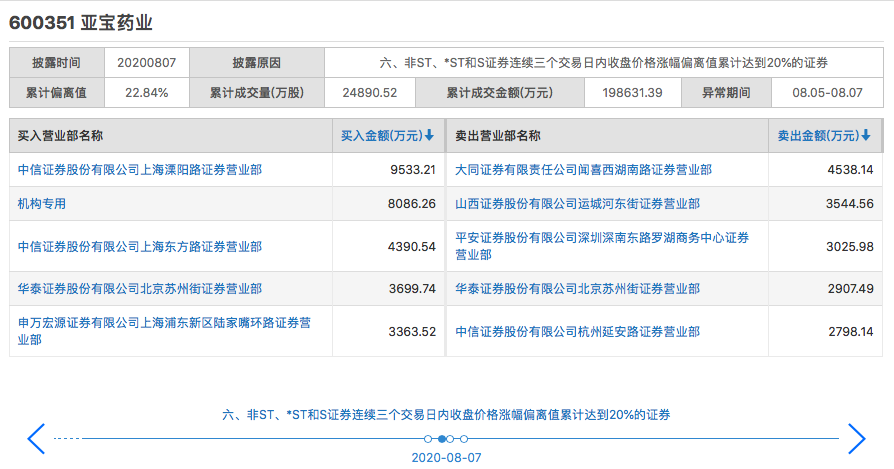
Task: Click the sell amount 2798.14
Action: (x=851, y=332)
